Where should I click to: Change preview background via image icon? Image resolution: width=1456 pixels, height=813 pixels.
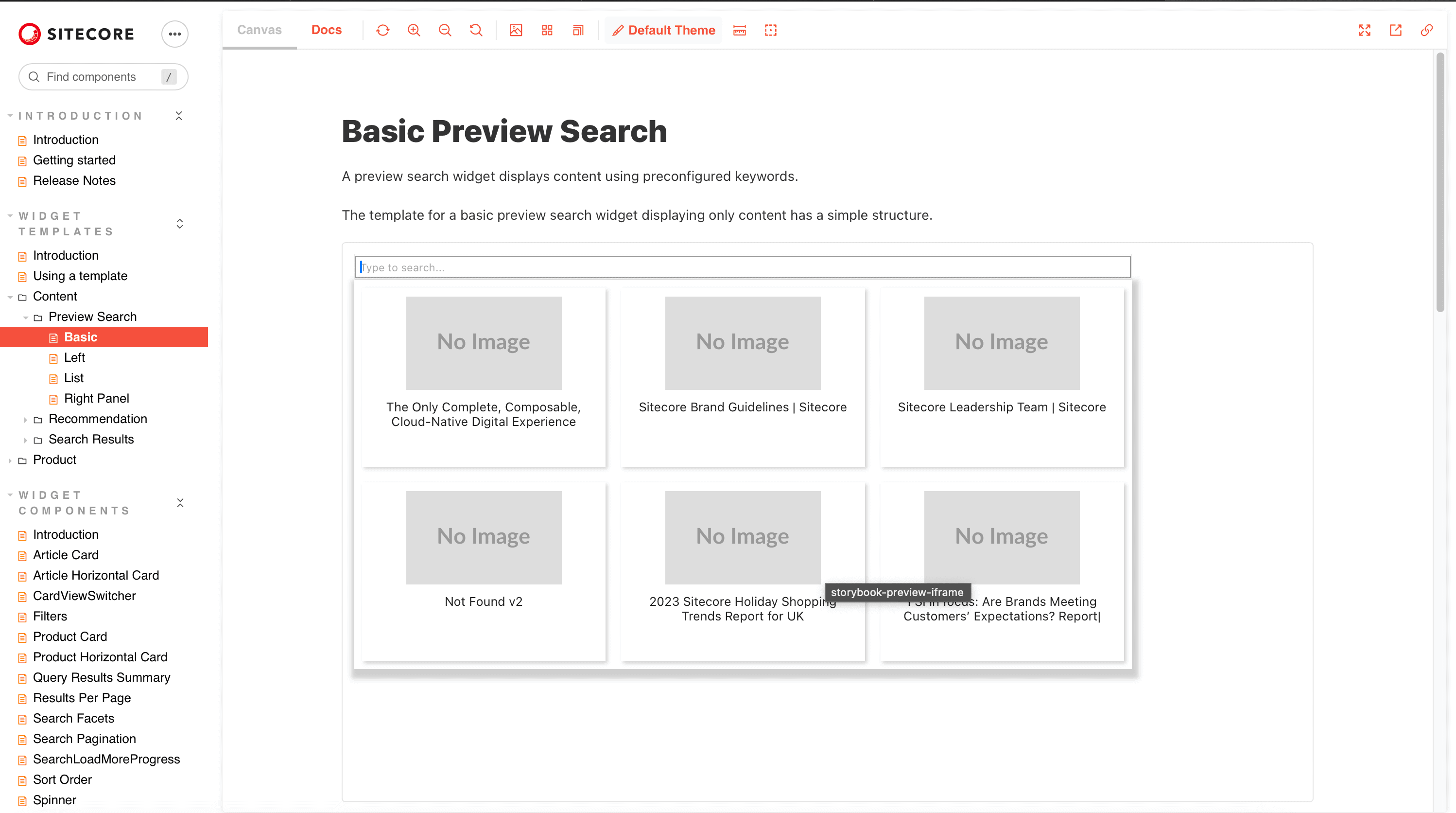coord(516,30)
